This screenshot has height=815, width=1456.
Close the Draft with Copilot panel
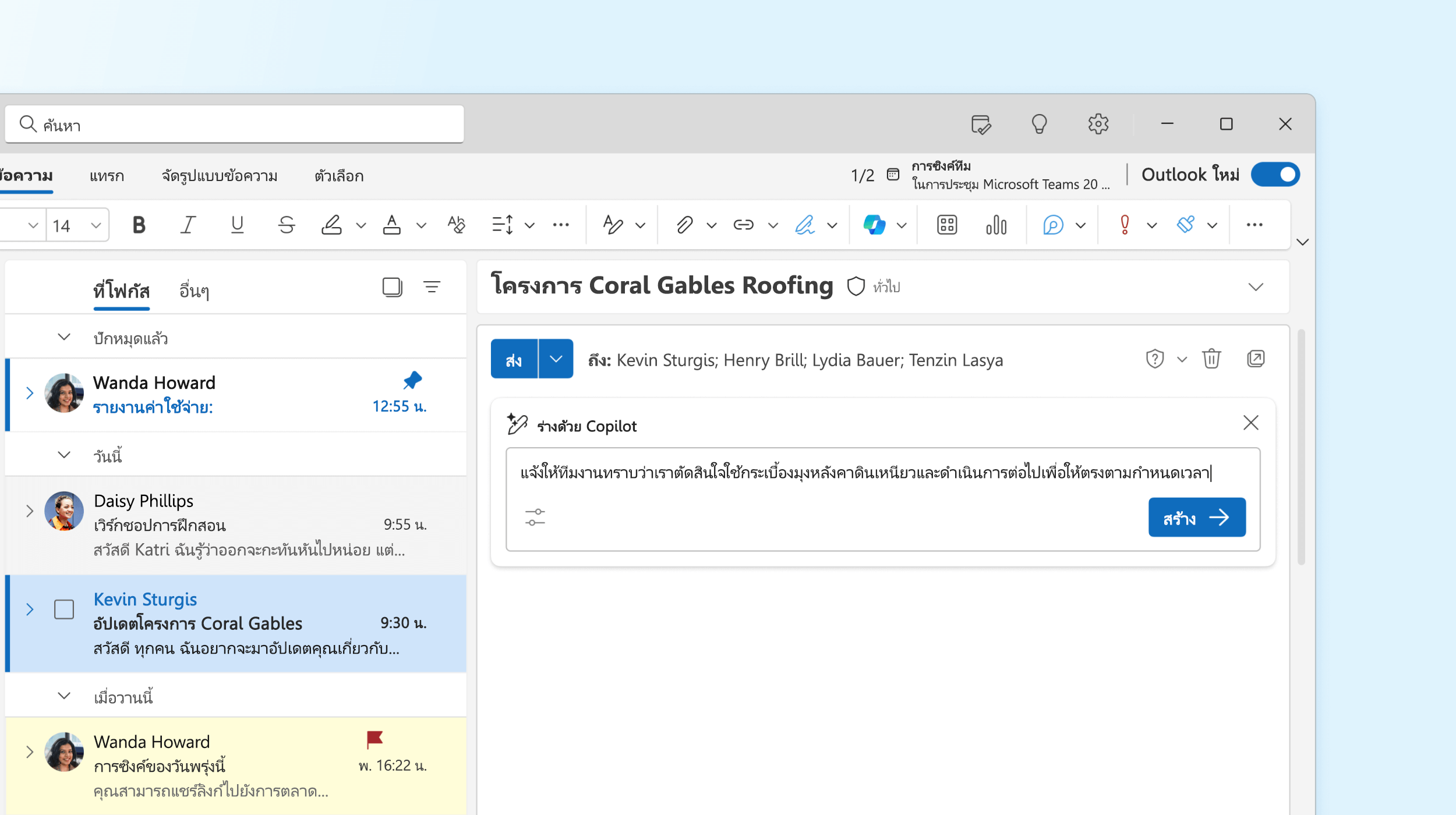click(1251, 423)
